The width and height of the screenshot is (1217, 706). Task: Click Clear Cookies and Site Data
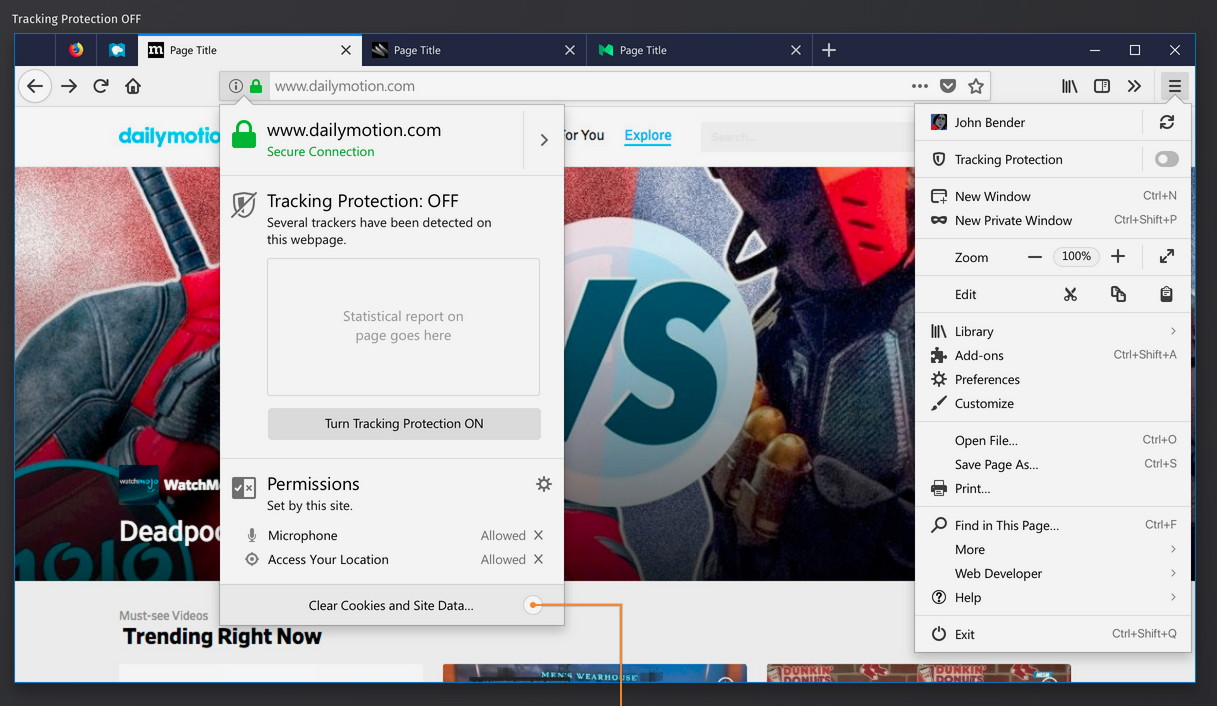[391, 605]
